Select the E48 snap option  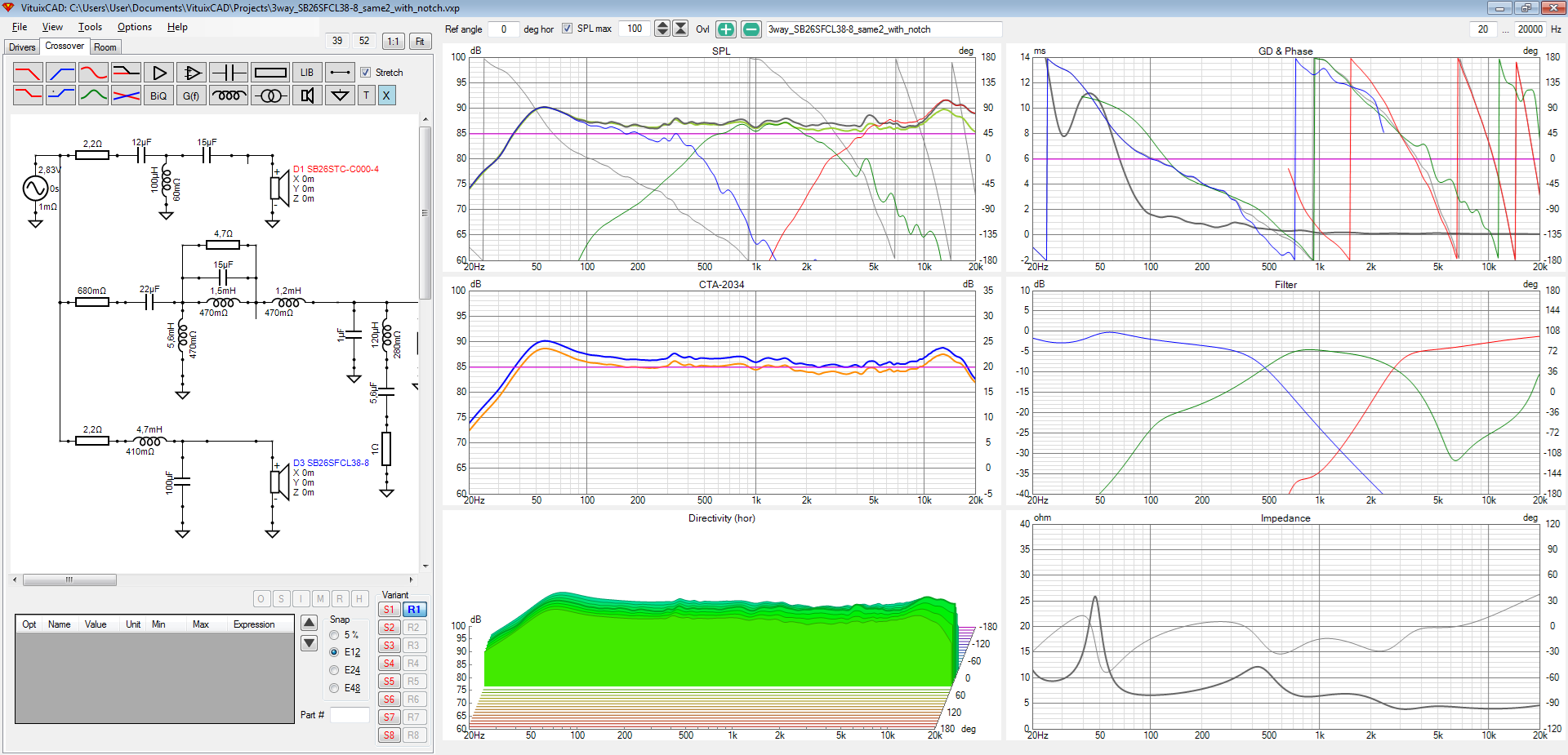tap(334, 688)
